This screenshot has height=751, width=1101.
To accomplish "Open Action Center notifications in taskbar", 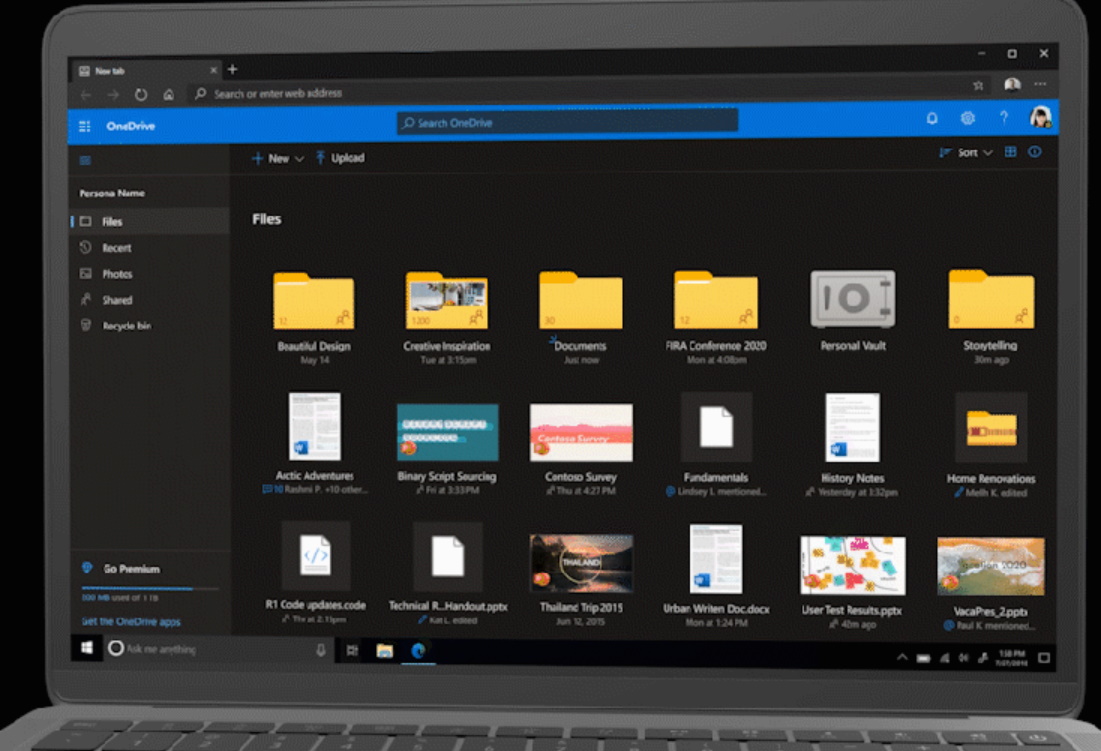I will pos(1044,658).
